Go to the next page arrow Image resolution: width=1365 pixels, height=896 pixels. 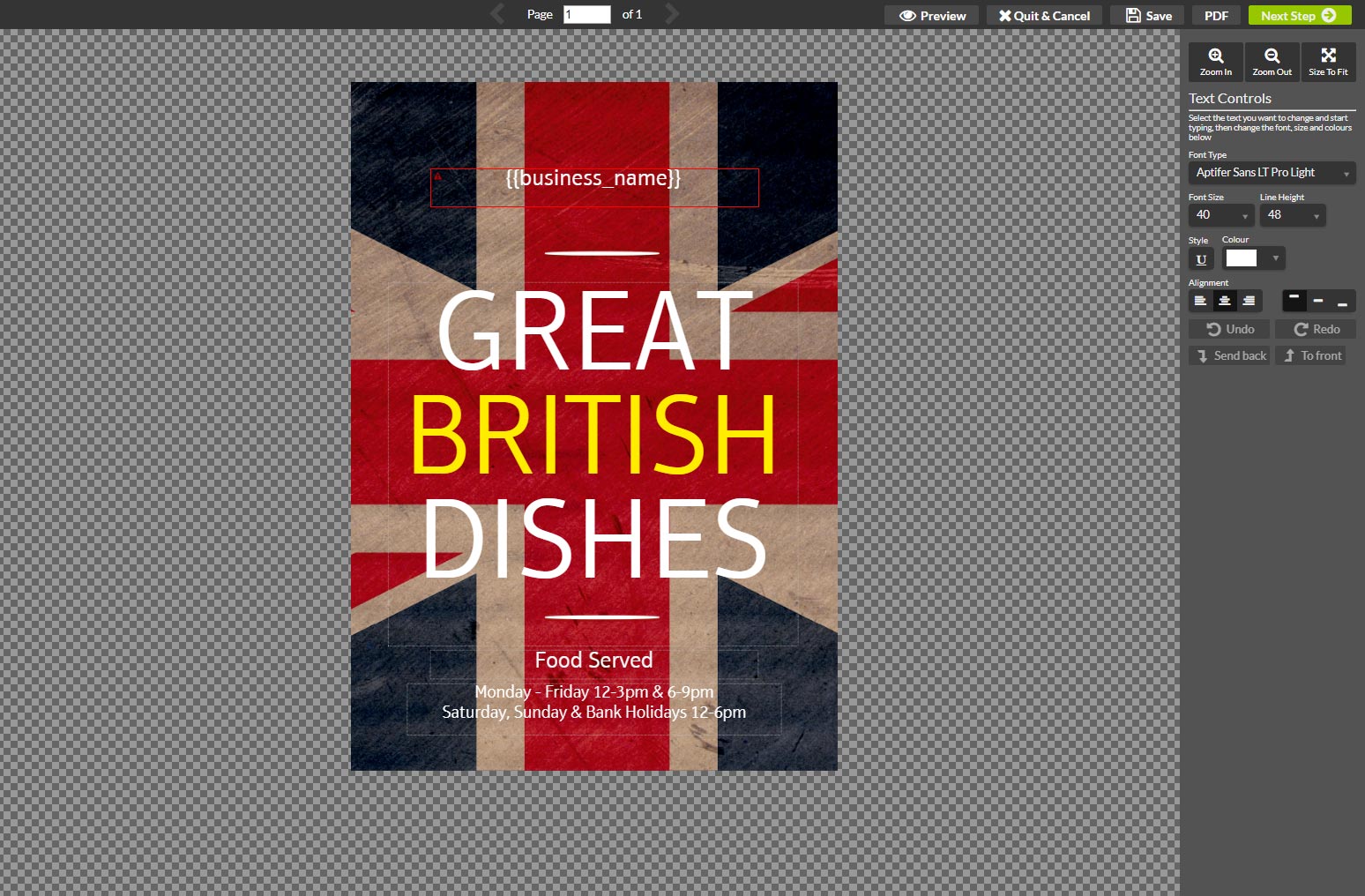tap(671, 14)
